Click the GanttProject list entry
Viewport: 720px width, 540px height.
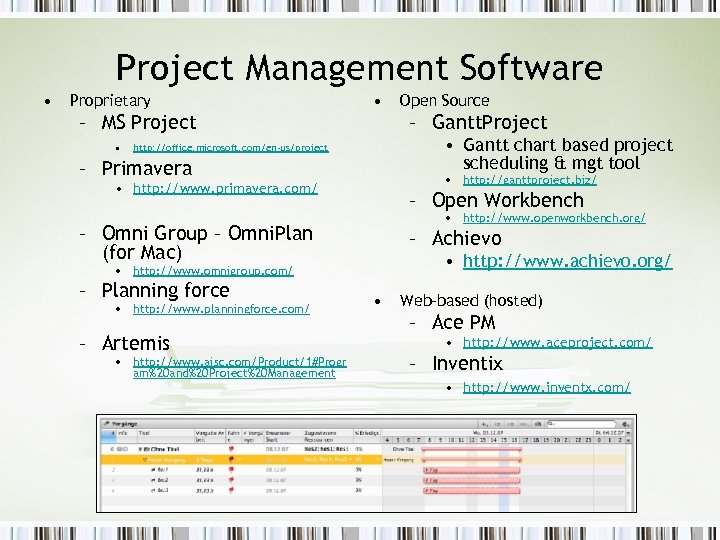pyautogui.click(x=489, y=122)
